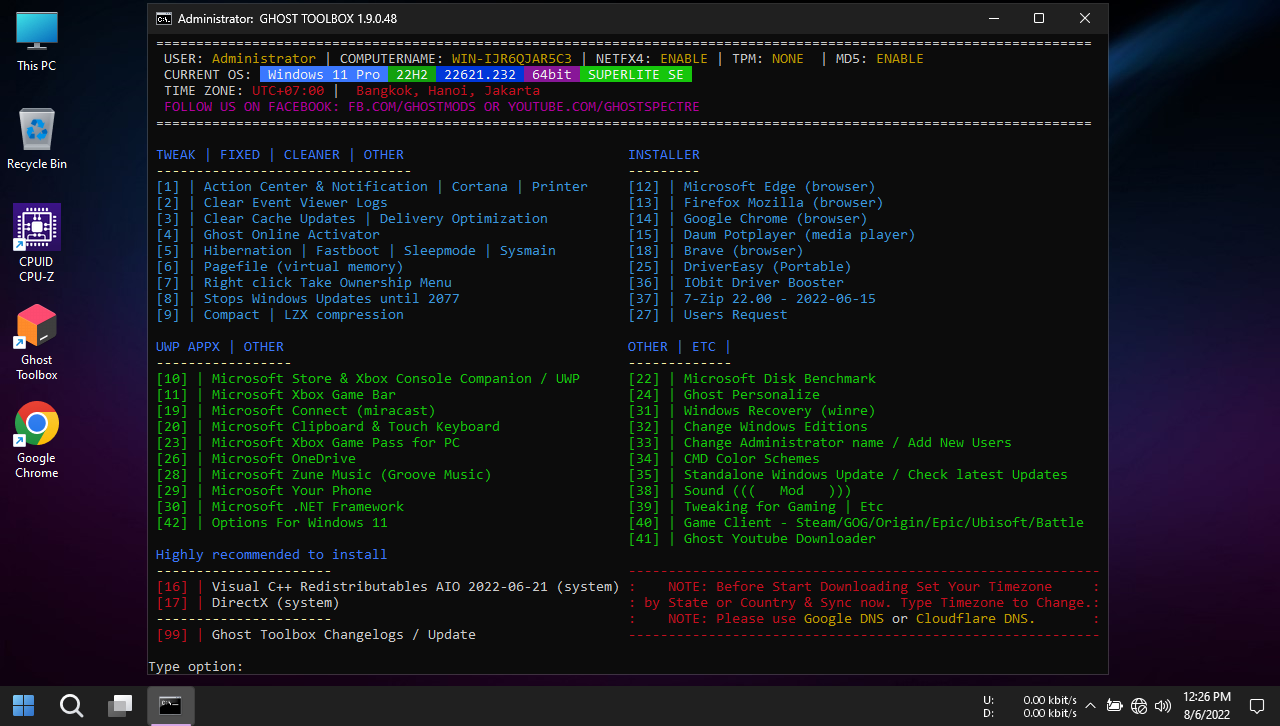The height and width of the screenshot is (726, 1280).
Task: Maximize the Ghost Toolbox console window
Action: pos(1038,18)
